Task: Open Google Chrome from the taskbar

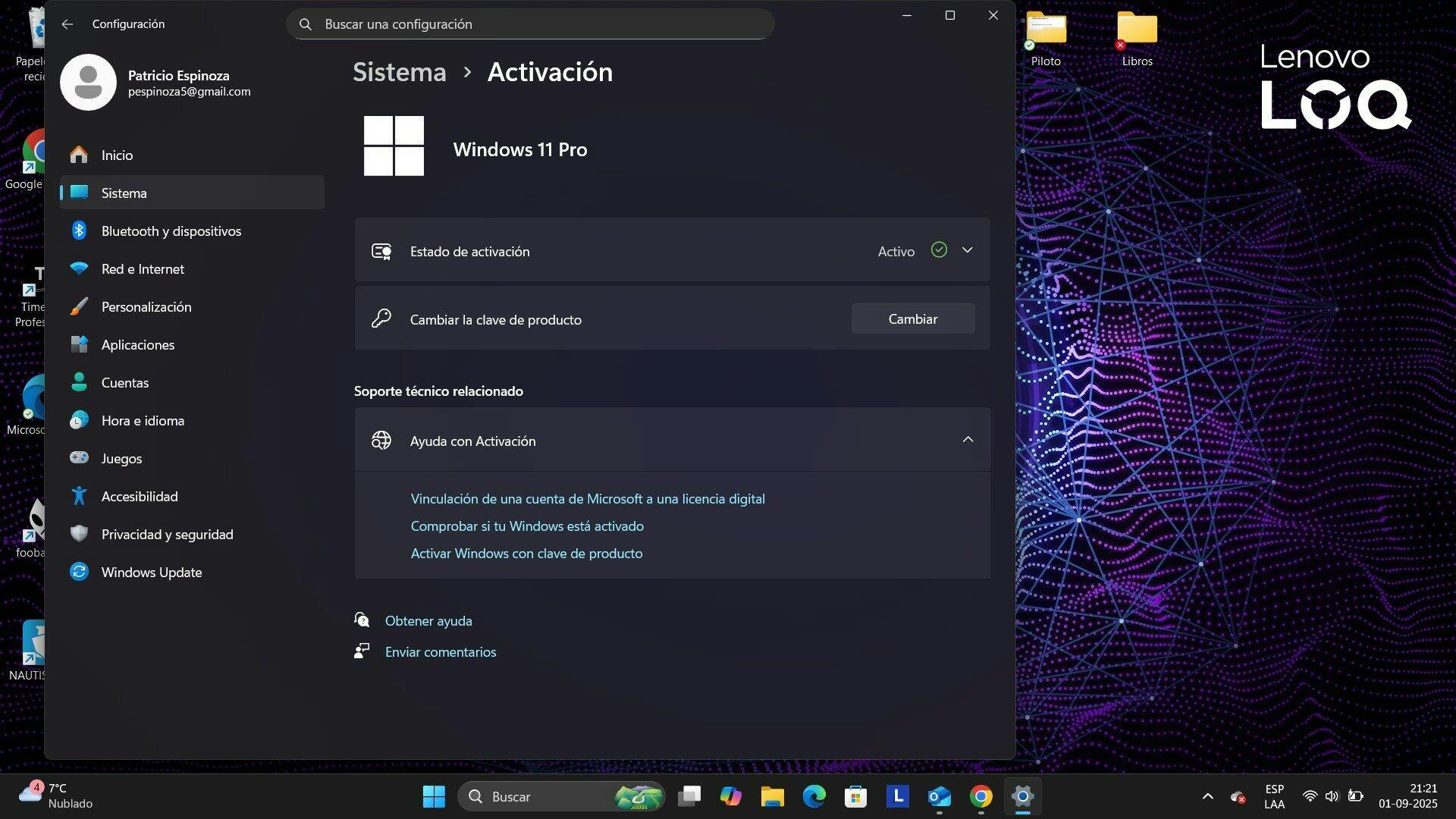Action: pyautogui.click(x=981, y=796)
